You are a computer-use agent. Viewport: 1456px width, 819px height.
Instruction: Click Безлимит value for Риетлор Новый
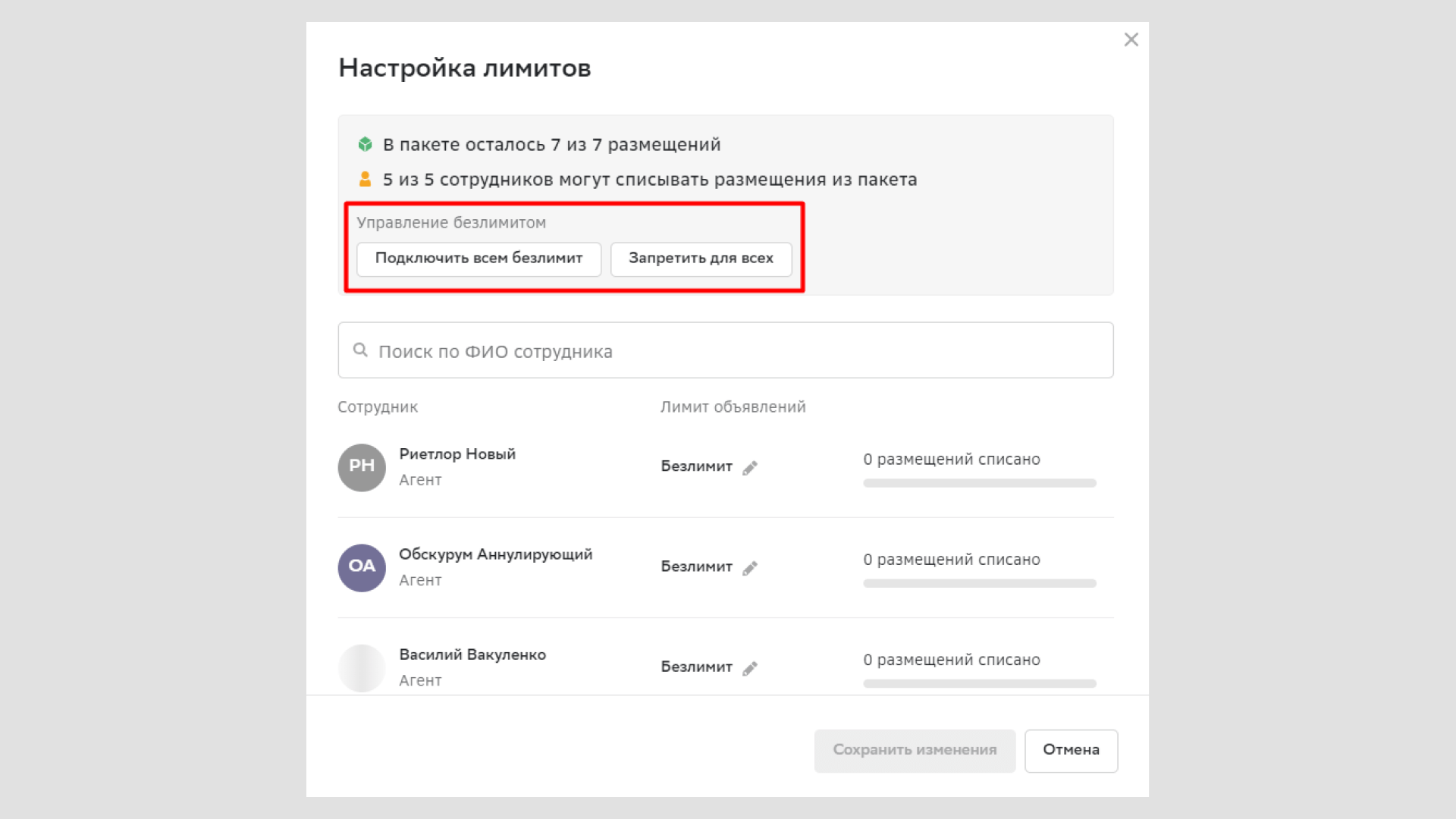[x=696, y=466]
